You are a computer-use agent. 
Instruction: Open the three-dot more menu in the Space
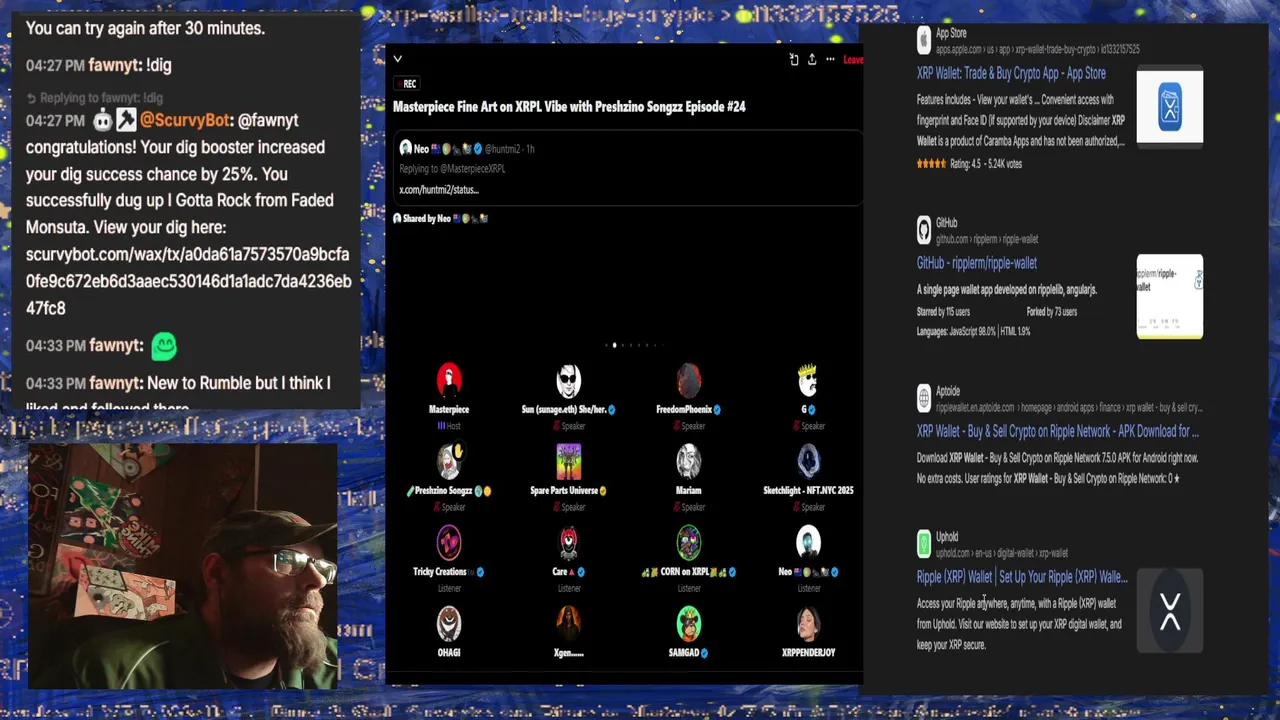[x=830, y=59]
